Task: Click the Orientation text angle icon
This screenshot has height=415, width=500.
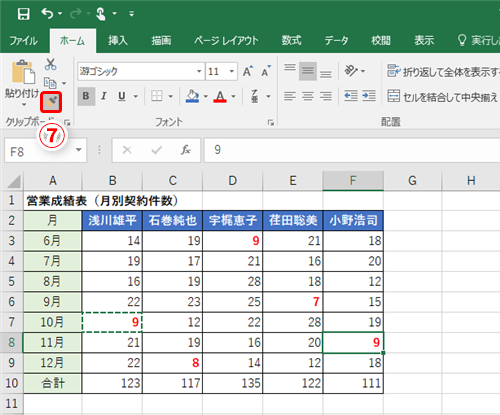Action: (x=351, y=71)
